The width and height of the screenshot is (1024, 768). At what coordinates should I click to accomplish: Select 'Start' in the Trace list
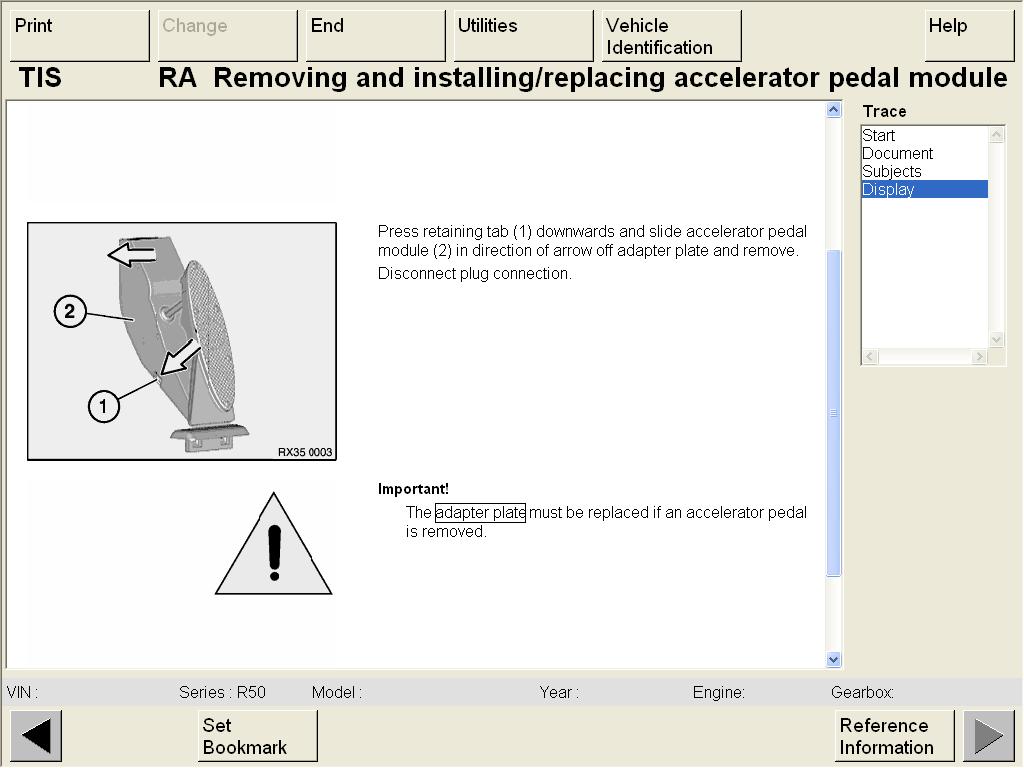879,136
